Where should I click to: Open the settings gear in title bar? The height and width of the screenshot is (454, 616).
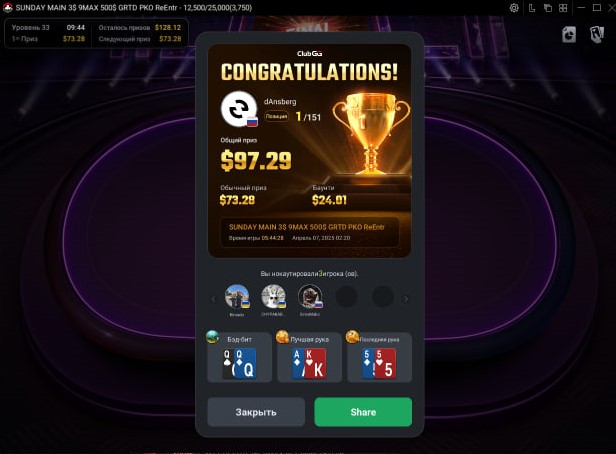pyautogui.click(x=514, y=8)
